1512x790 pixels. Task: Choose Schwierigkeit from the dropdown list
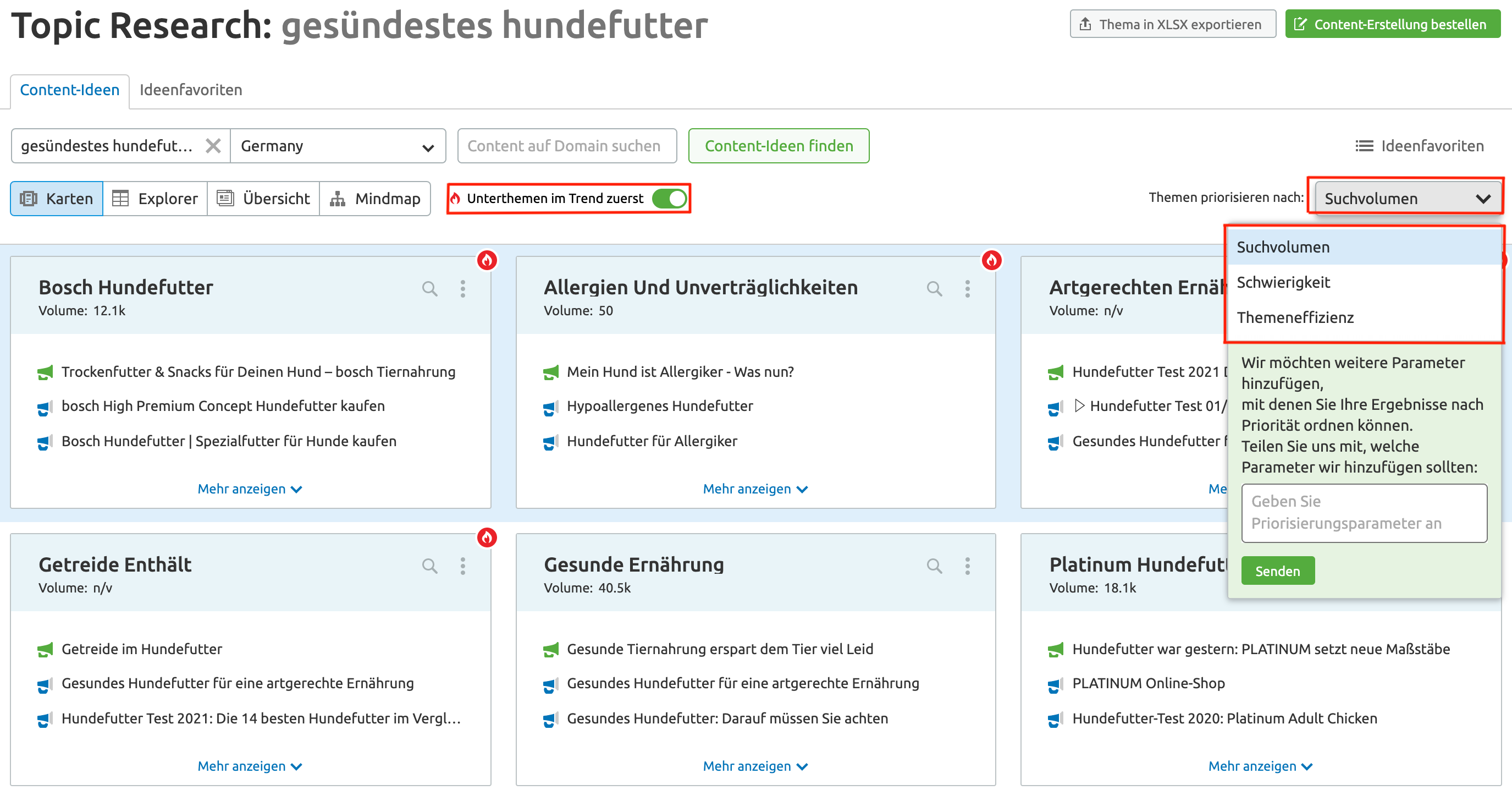tap(1283, 283)
